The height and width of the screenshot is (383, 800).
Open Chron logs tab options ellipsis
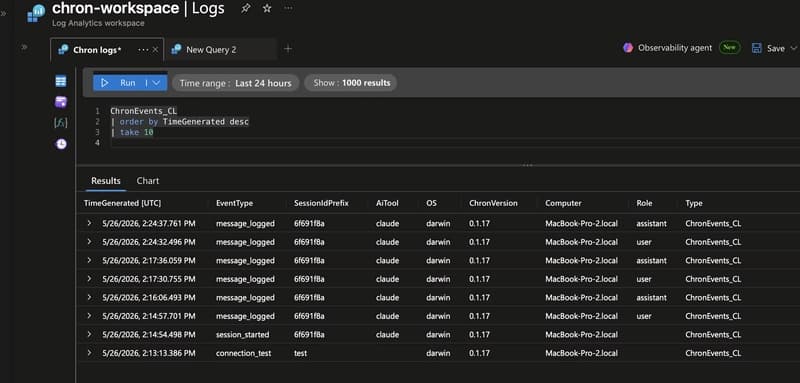pyautogui.click(x=143, y=49)
